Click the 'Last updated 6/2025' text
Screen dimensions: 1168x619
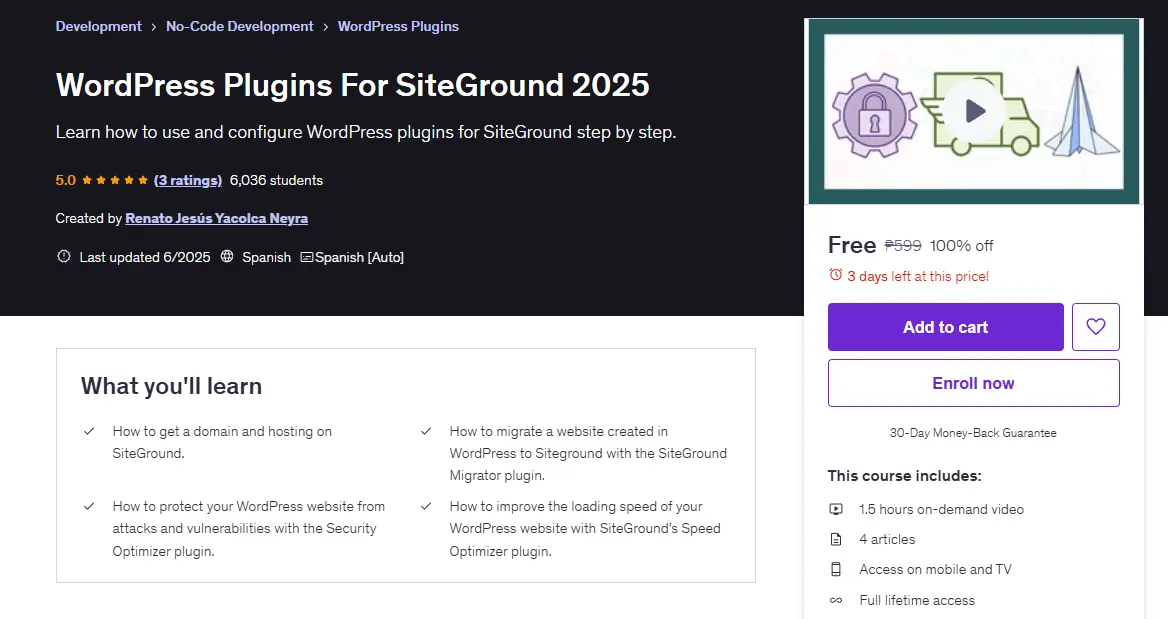tap(145, 257)
